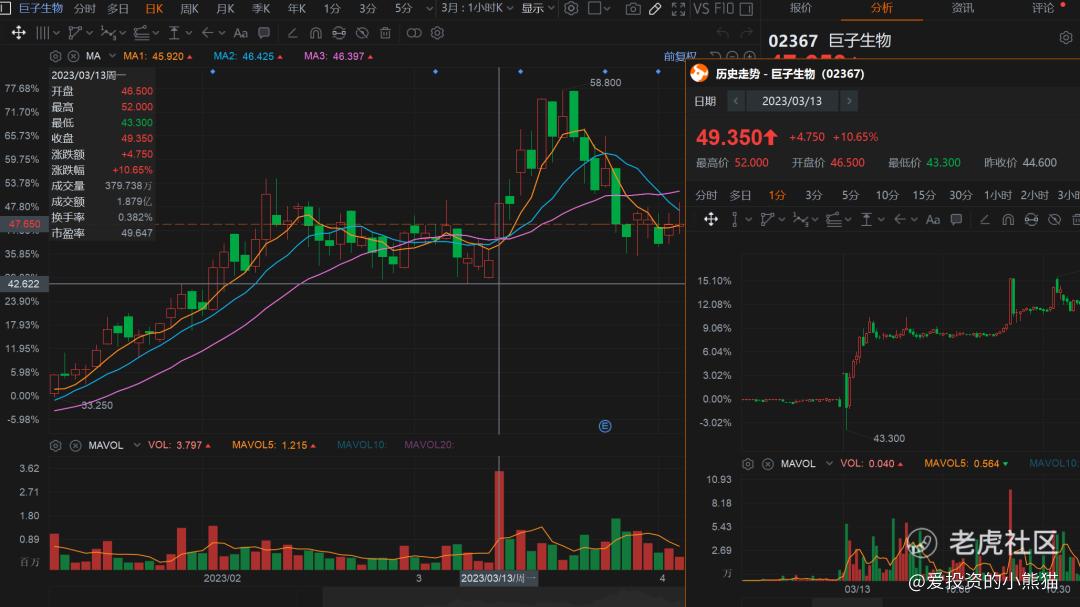This screenshot has width=1080, height=607.
Task: Select the wave pattern drawing tool
Action: tap(108, 32)
